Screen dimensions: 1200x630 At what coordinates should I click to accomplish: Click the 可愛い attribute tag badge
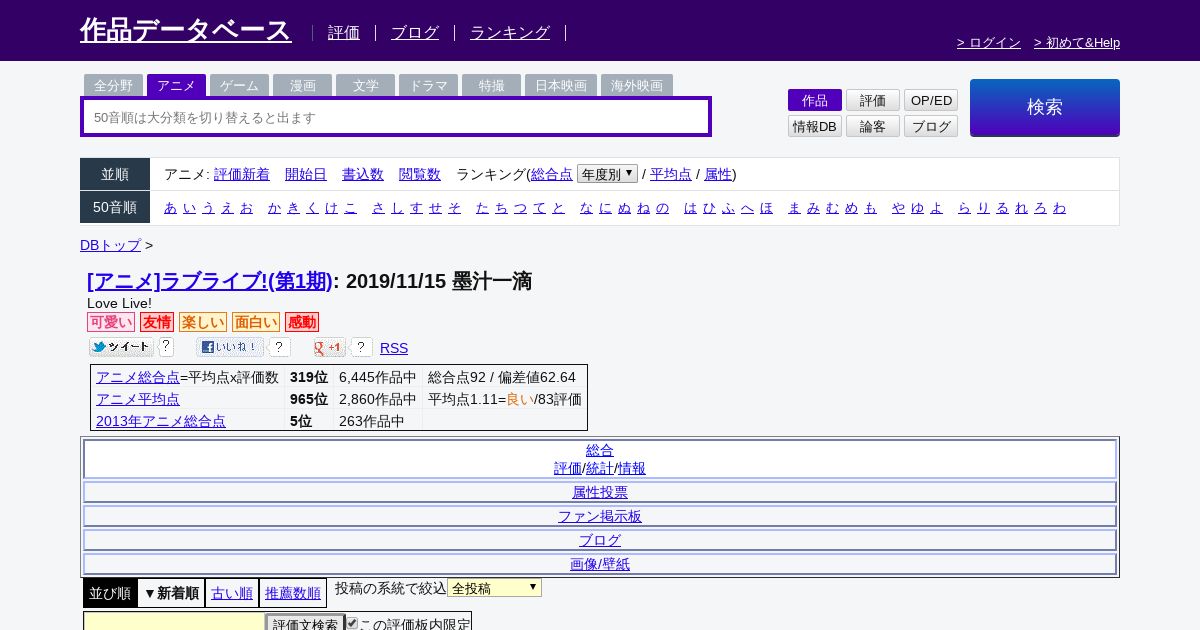pyautogui.click(x=110, y=322)
